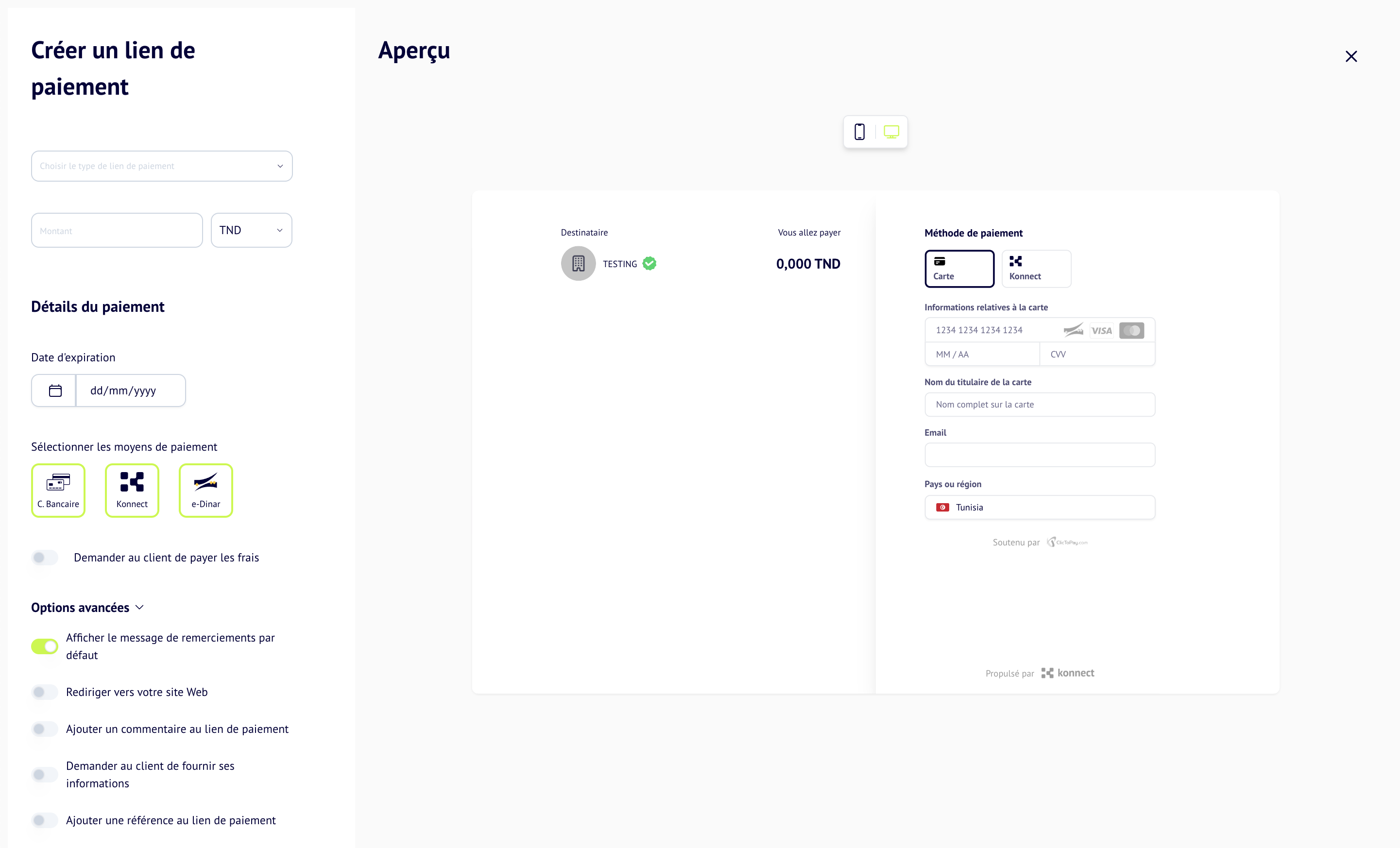
Task: Enable Rediriger vers votre site Web
Action: click(44, 692)
